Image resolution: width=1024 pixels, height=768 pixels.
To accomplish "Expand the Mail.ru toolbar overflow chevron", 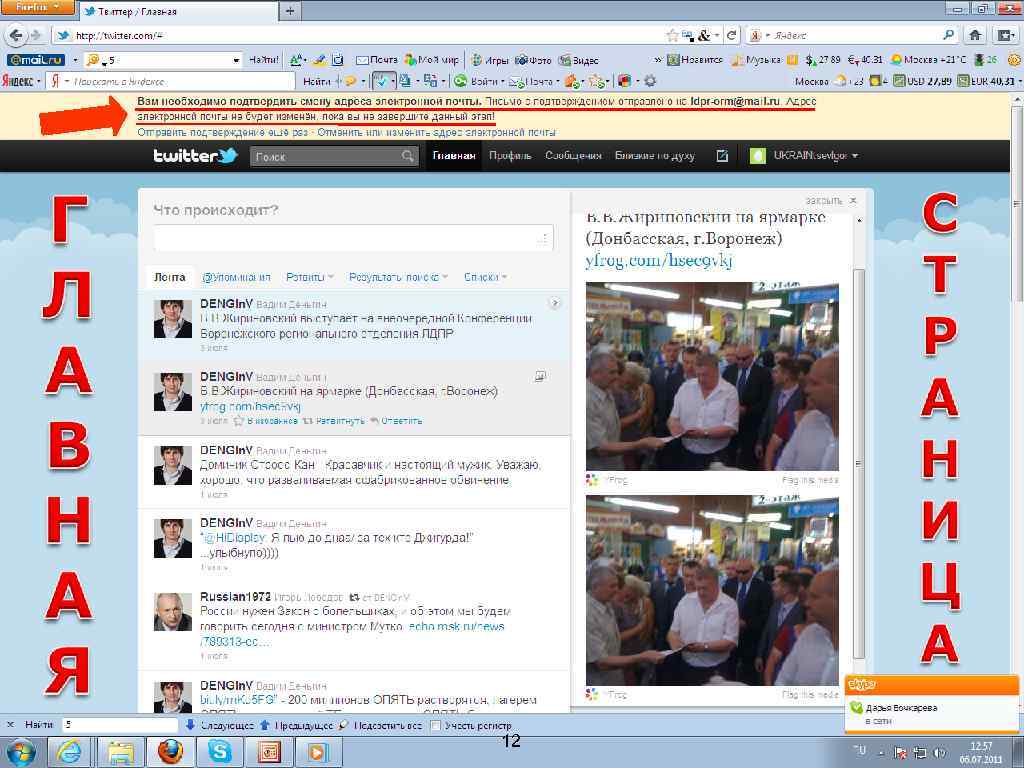I will point(658,60).
